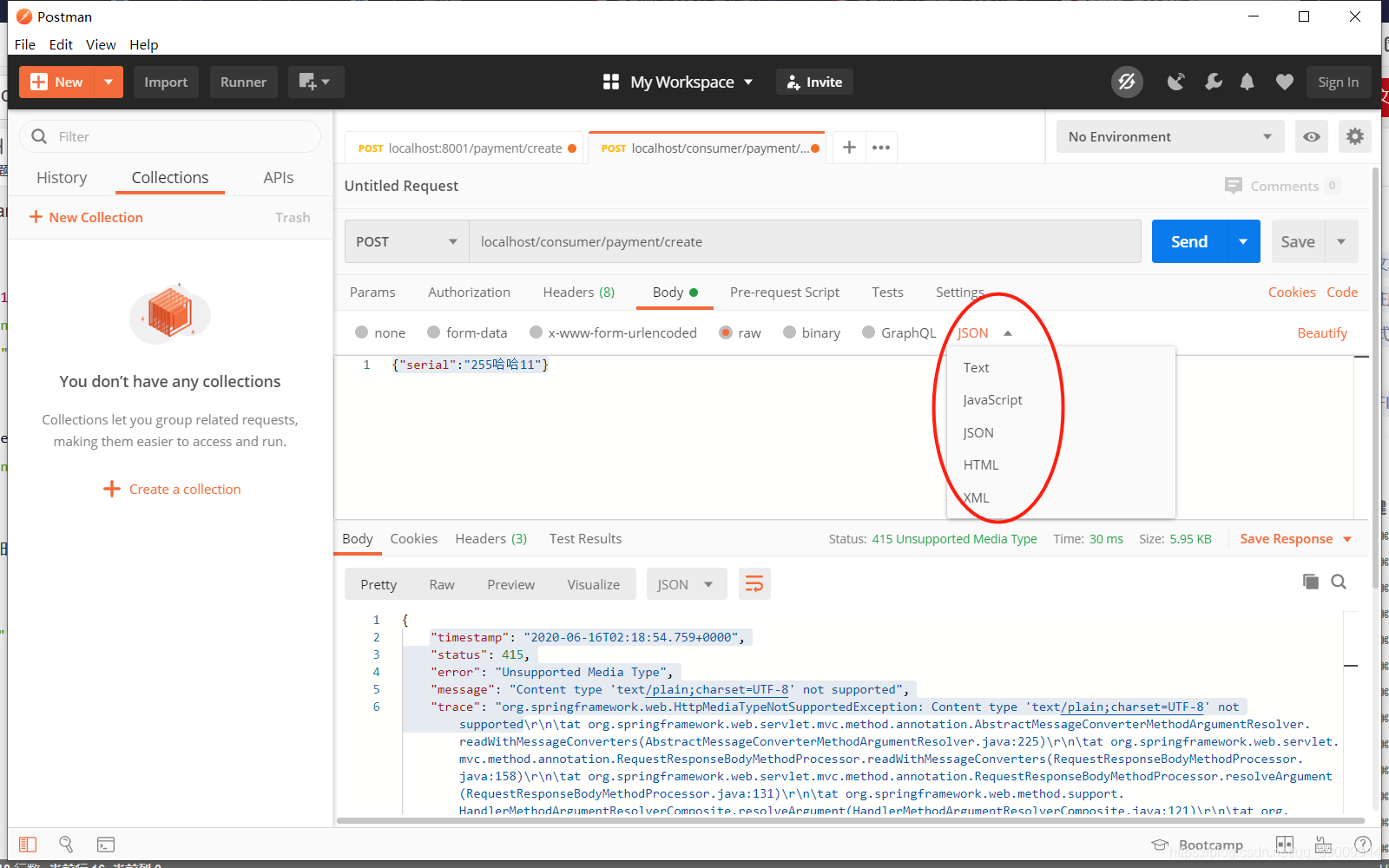This screenshot has height=868, width=1389.
Task: Choose HTML from the raw type list
Action: pos(981,464)
